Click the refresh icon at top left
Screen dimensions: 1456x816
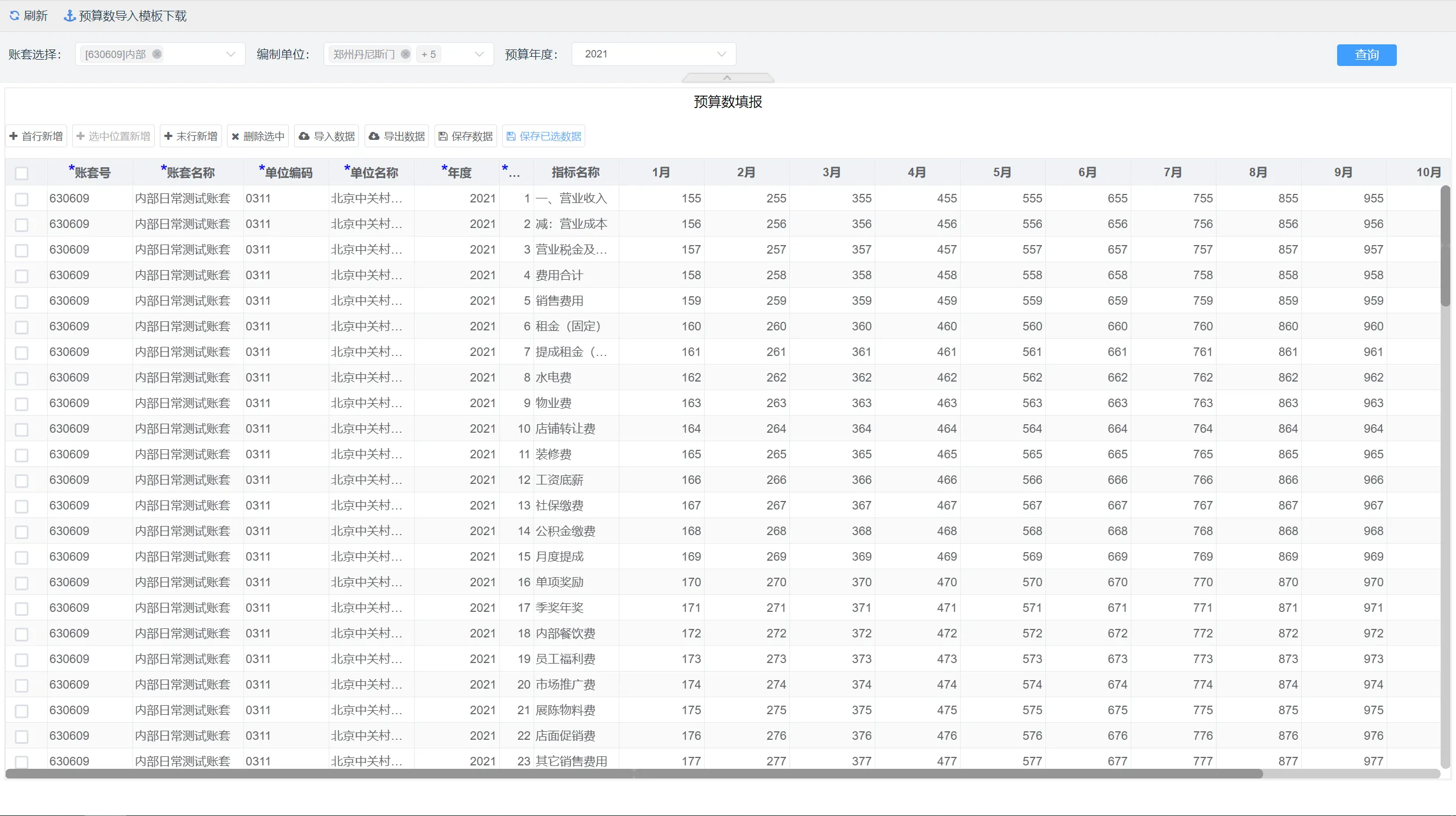pyautogui.click(x=14, y=15)
